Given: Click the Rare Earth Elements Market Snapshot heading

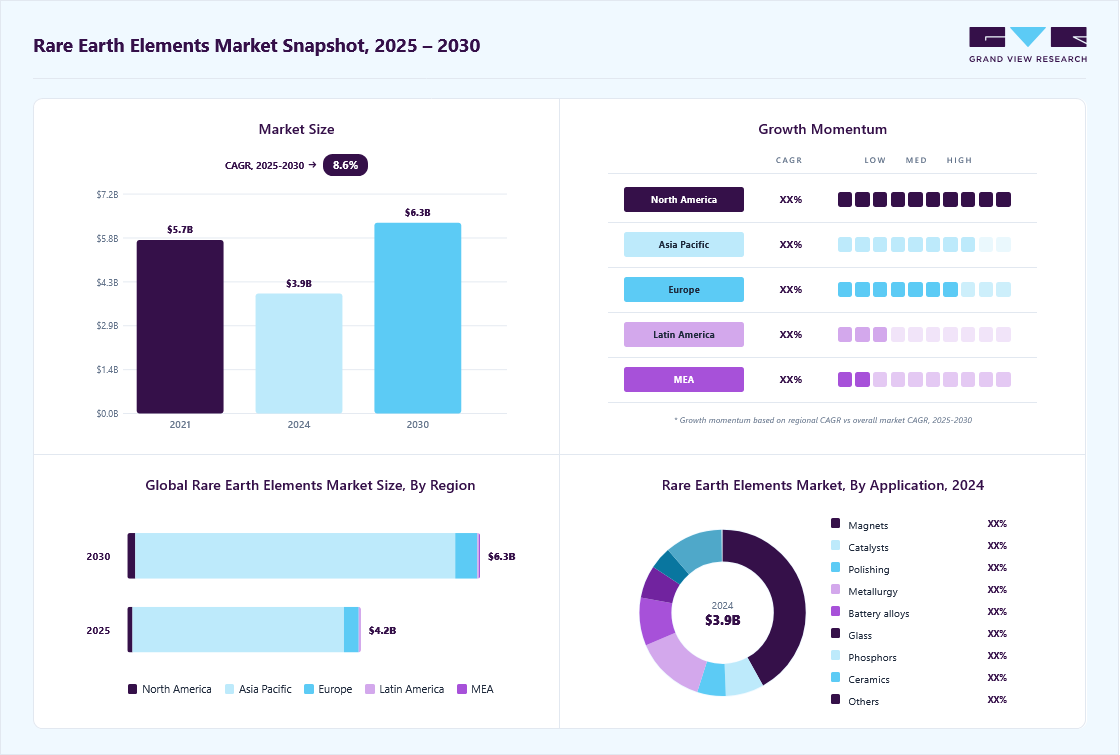Looking at the screenshot, I should click(256, 46).
